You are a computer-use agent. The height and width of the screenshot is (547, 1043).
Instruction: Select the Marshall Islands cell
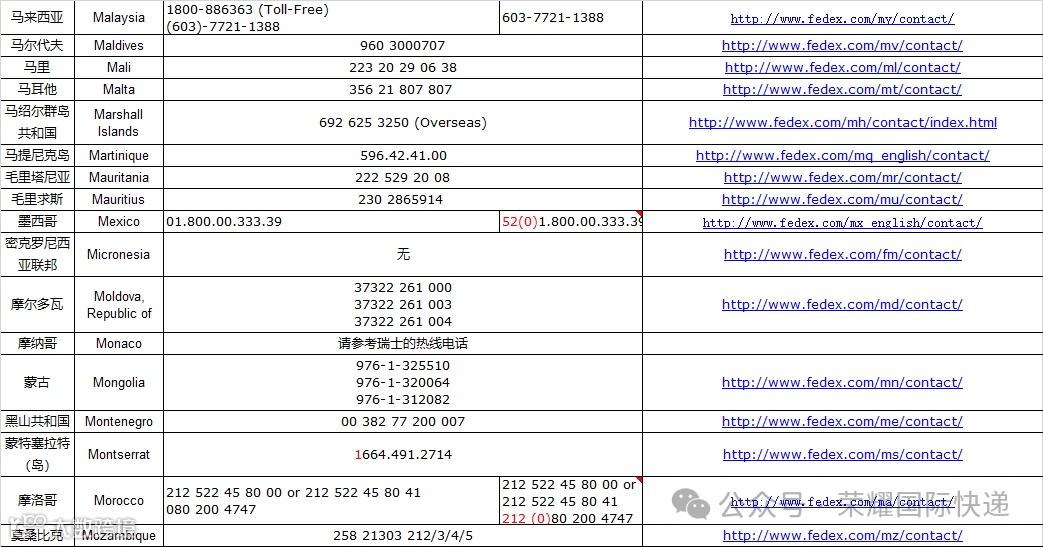118,122
